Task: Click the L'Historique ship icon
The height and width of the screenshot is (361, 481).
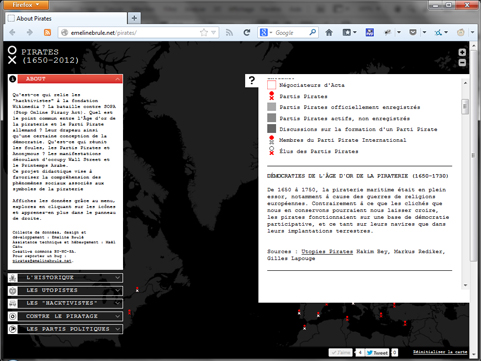Action: [13, 277]
